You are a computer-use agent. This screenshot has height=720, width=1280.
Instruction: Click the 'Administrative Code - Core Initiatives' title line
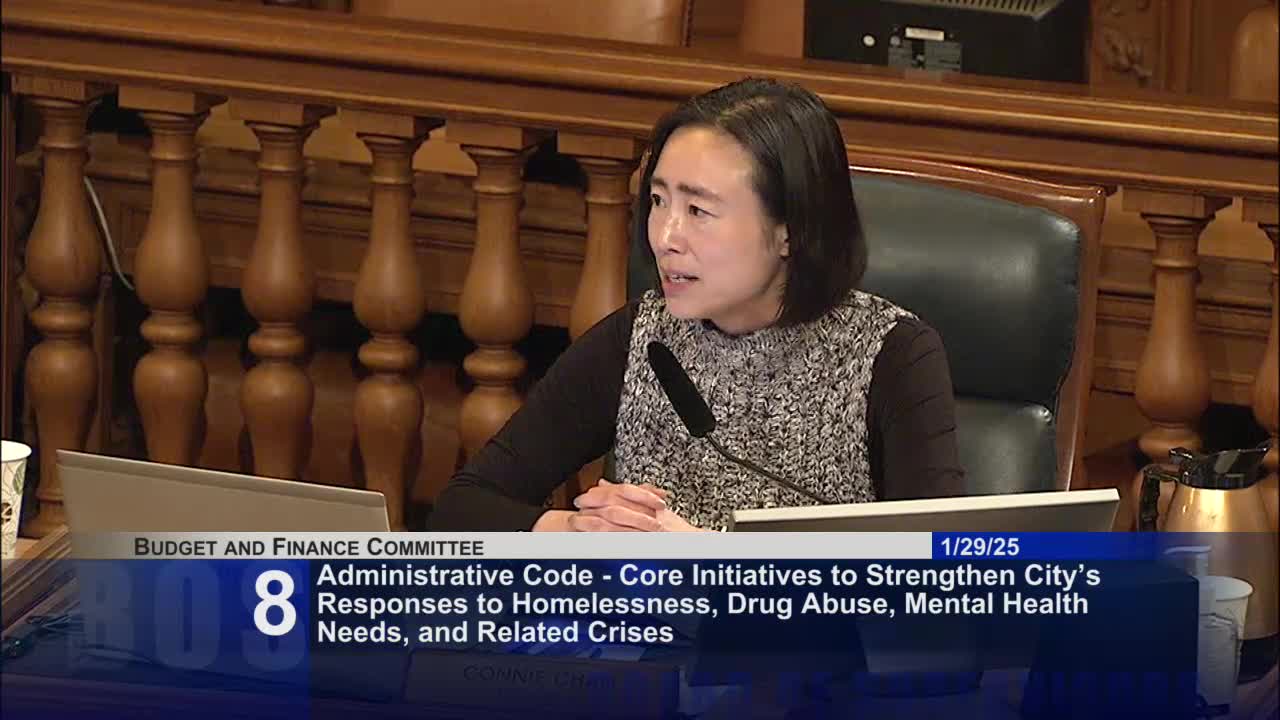click(x=708, y=576)
